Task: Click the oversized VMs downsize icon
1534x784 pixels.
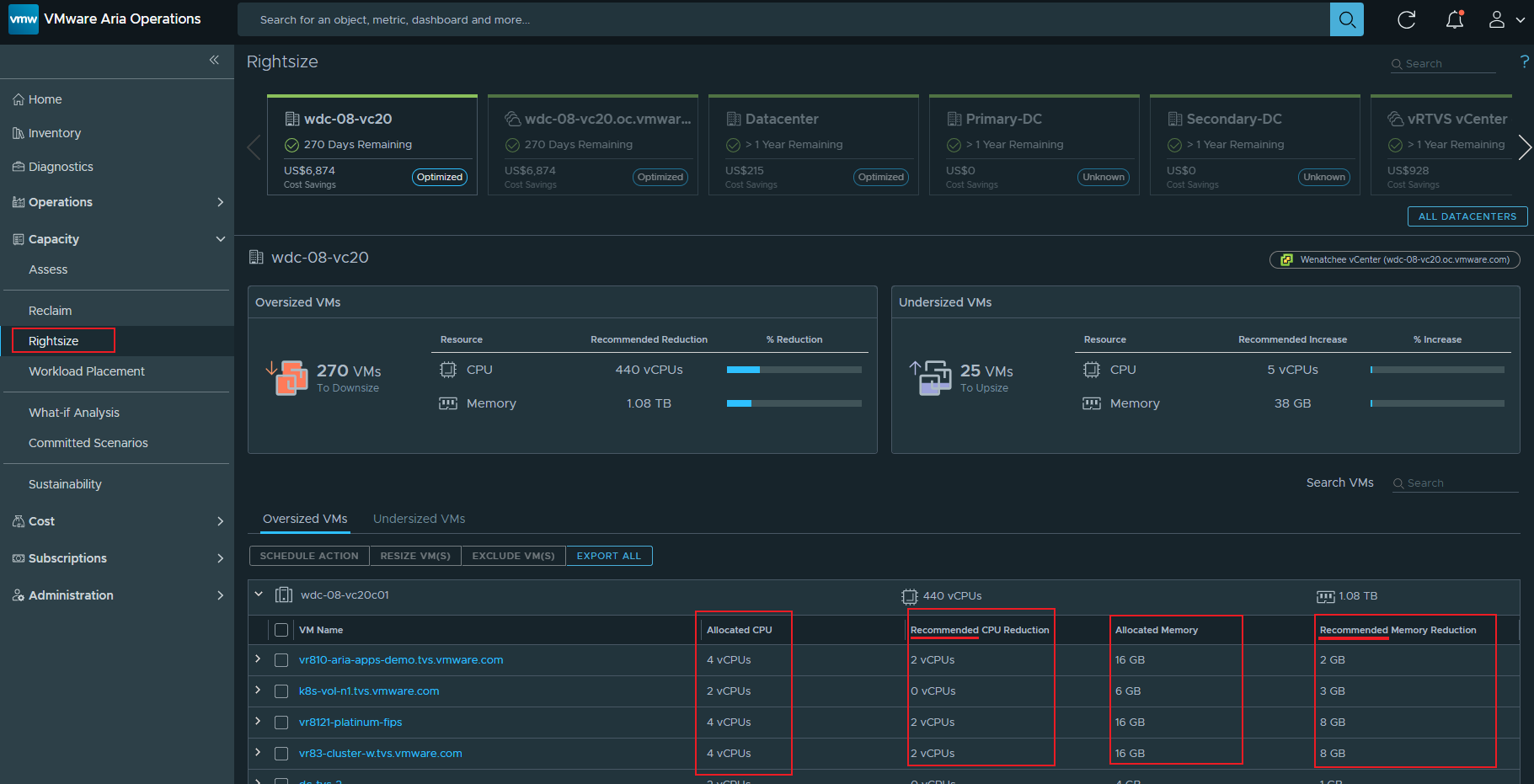Action: pyautogui.click(x=286, y=377)
